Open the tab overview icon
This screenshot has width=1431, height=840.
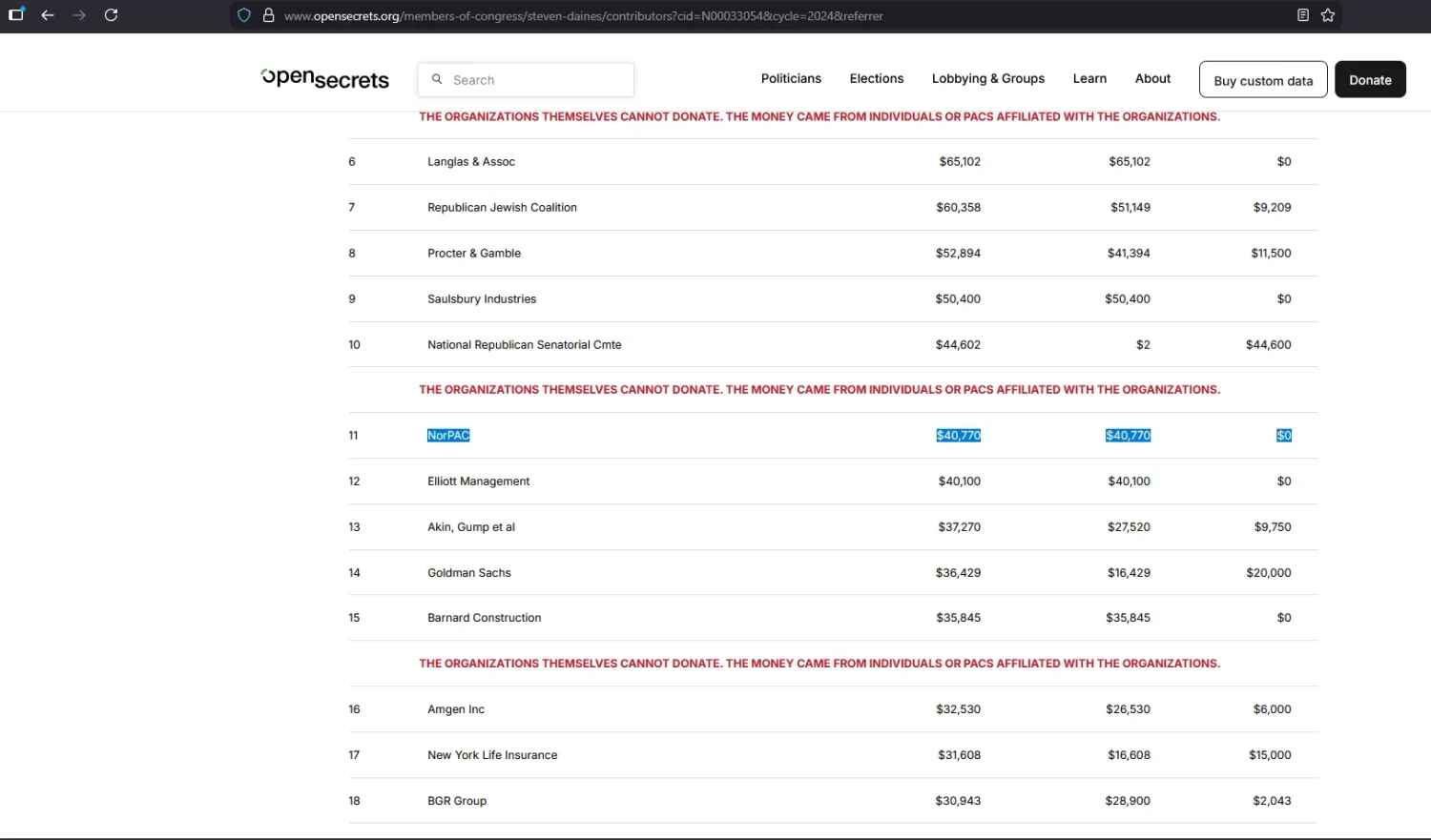(x=16, y=14)
